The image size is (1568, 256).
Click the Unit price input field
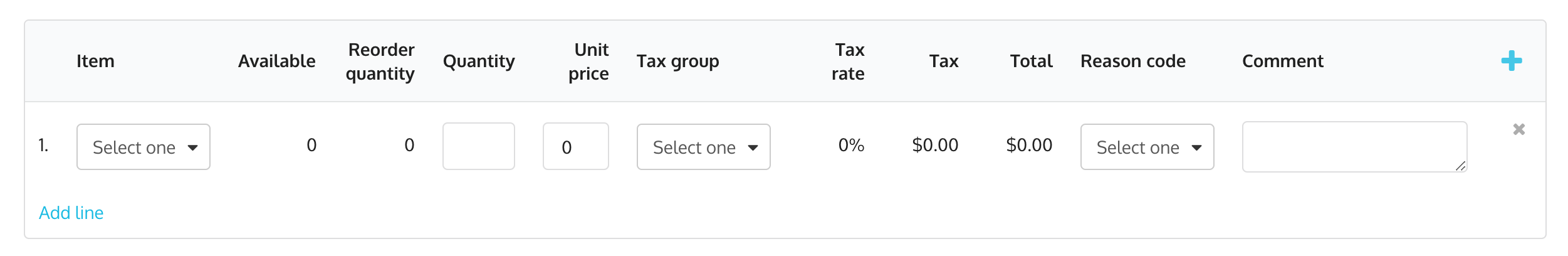575,147
